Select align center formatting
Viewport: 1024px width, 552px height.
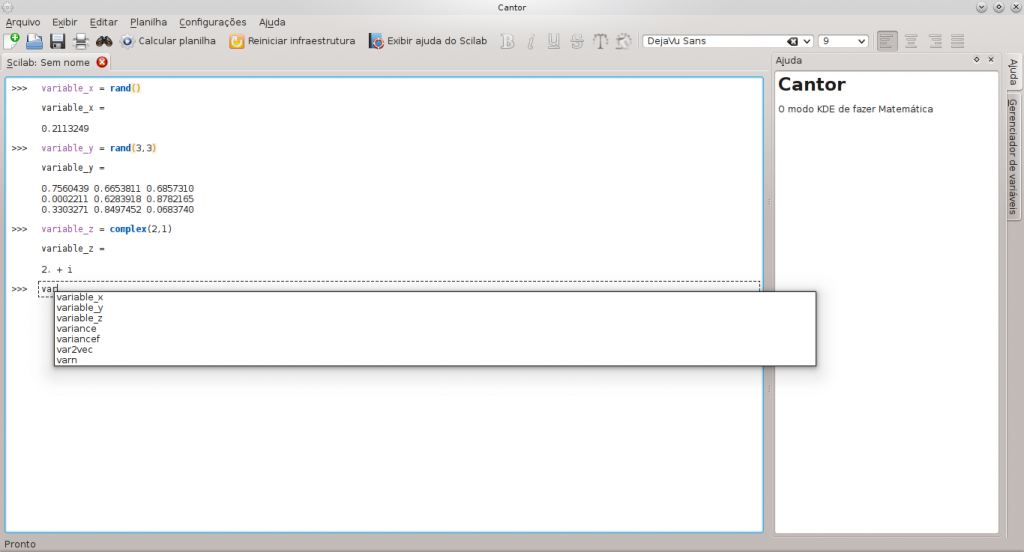[x=911, y=41]
